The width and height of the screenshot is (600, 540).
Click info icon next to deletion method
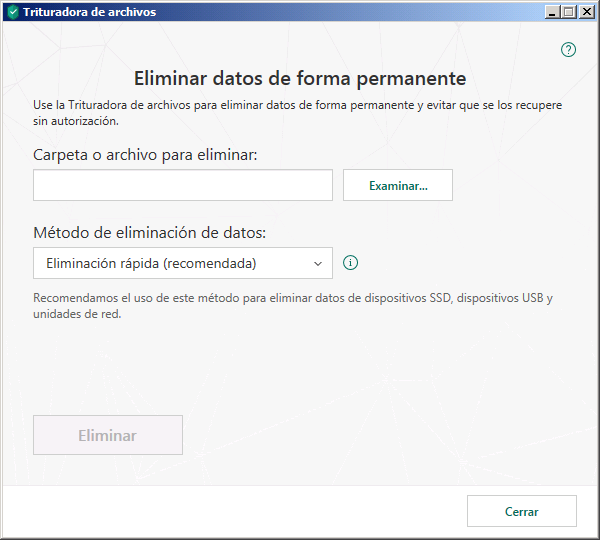tap(350, 263)
